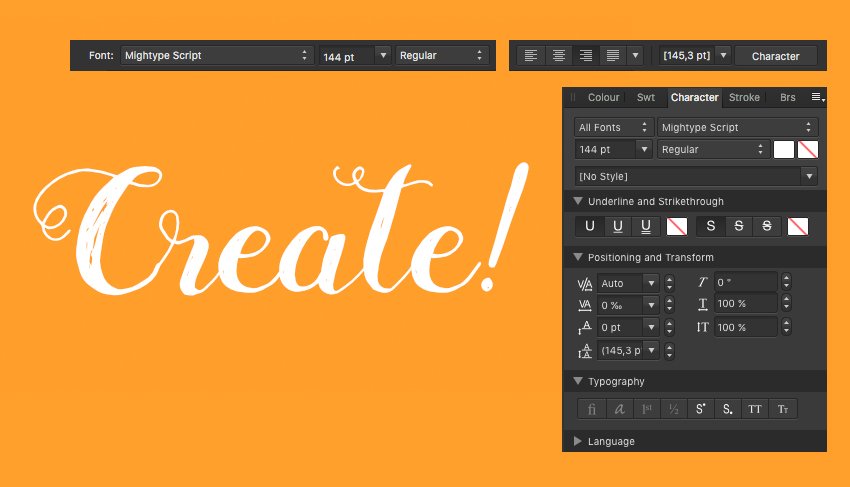Viewport: 850px width, 487px height.
Task: Click the kerning stepper
Action: (669, 283)
